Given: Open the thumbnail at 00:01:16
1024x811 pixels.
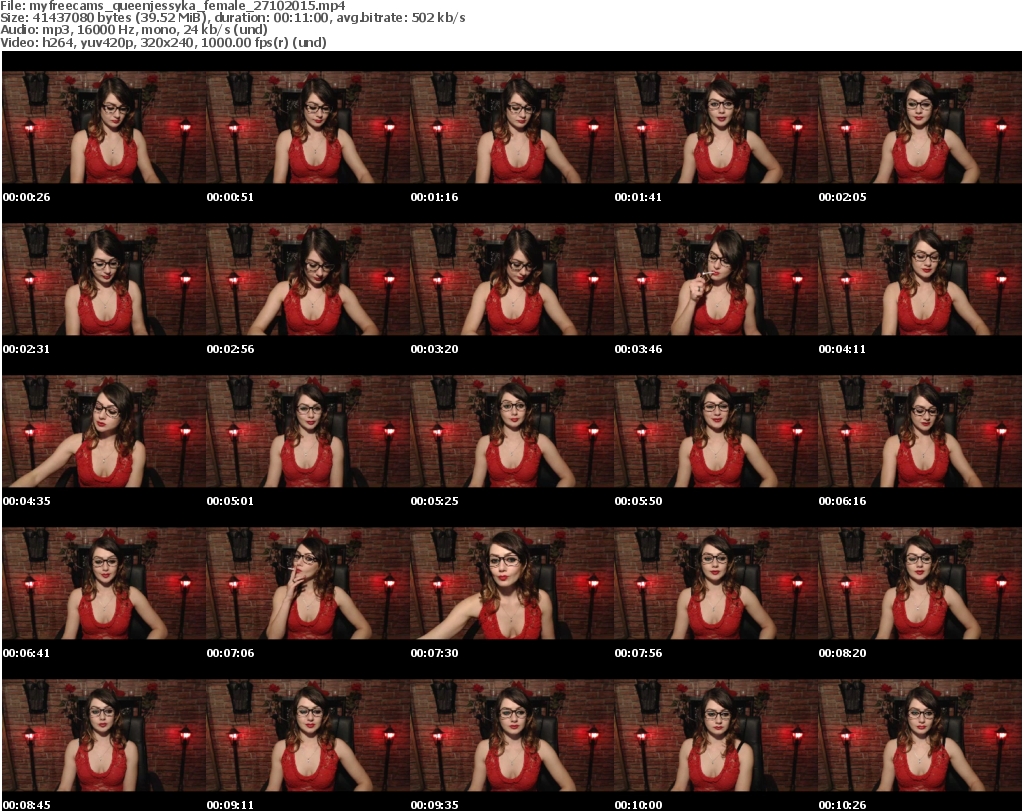Looking at the screenshot, I should pos(511,127).
